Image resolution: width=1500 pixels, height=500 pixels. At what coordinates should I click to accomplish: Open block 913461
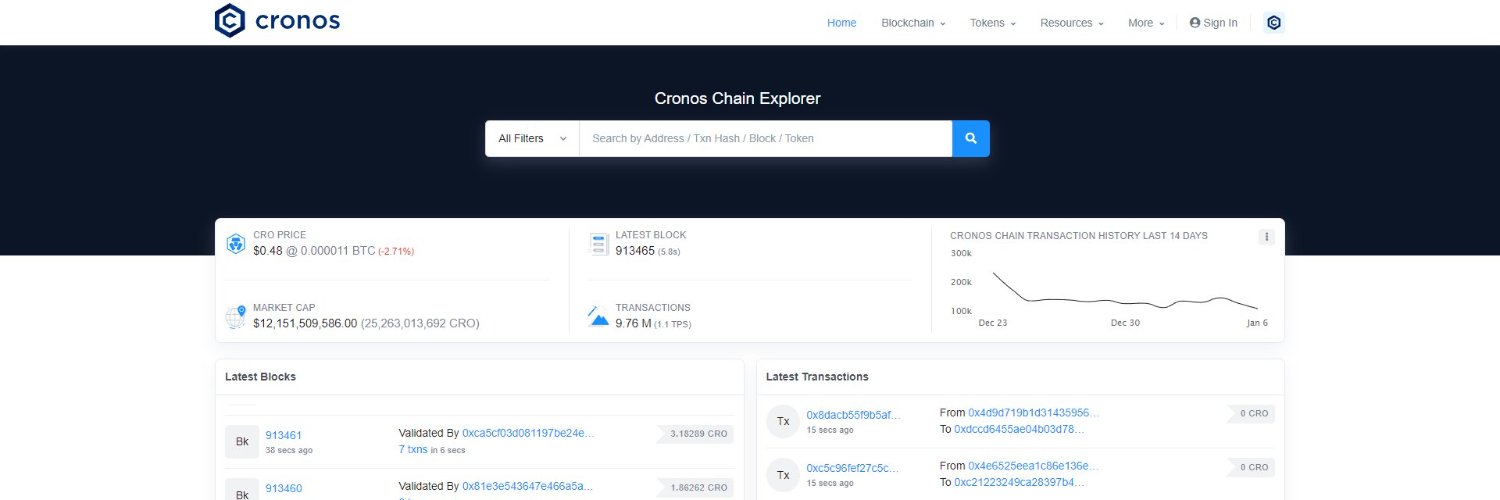(283, 435)
